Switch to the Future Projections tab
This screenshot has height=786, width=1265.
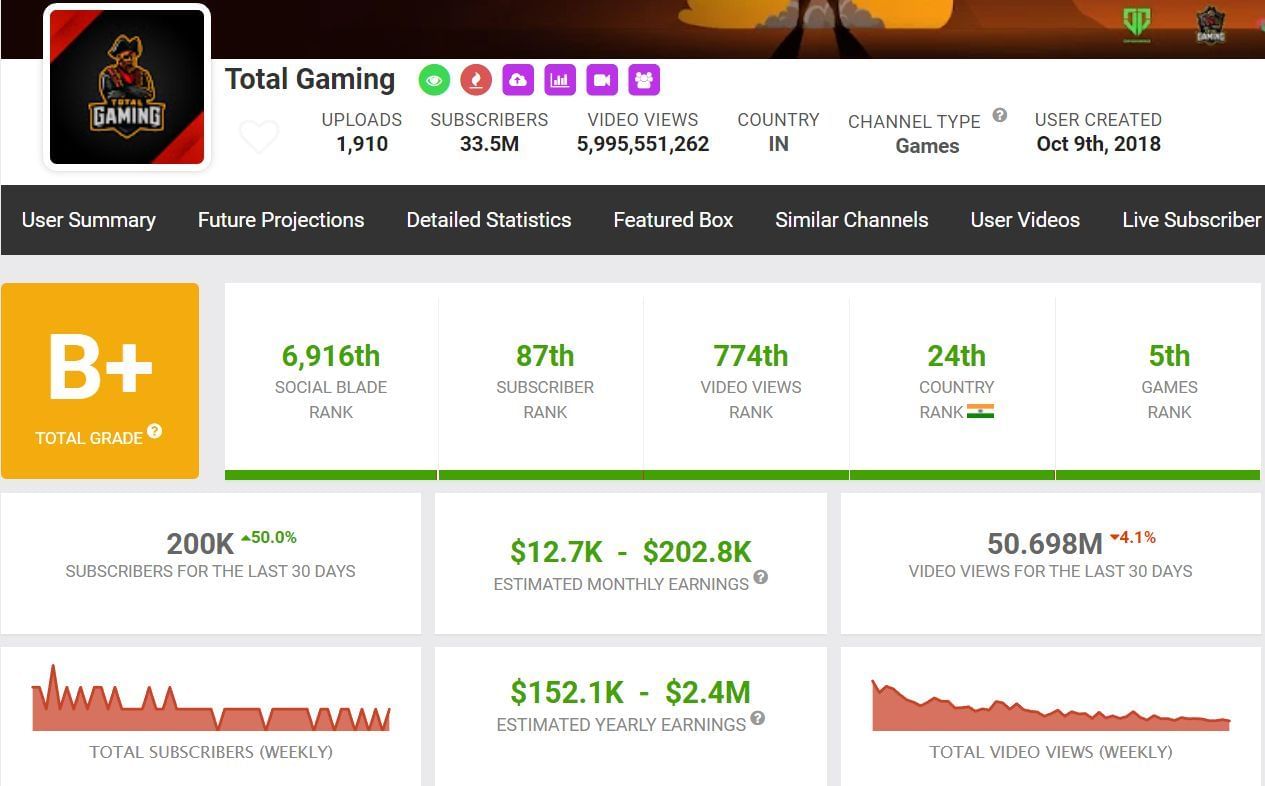click(281, 220)
